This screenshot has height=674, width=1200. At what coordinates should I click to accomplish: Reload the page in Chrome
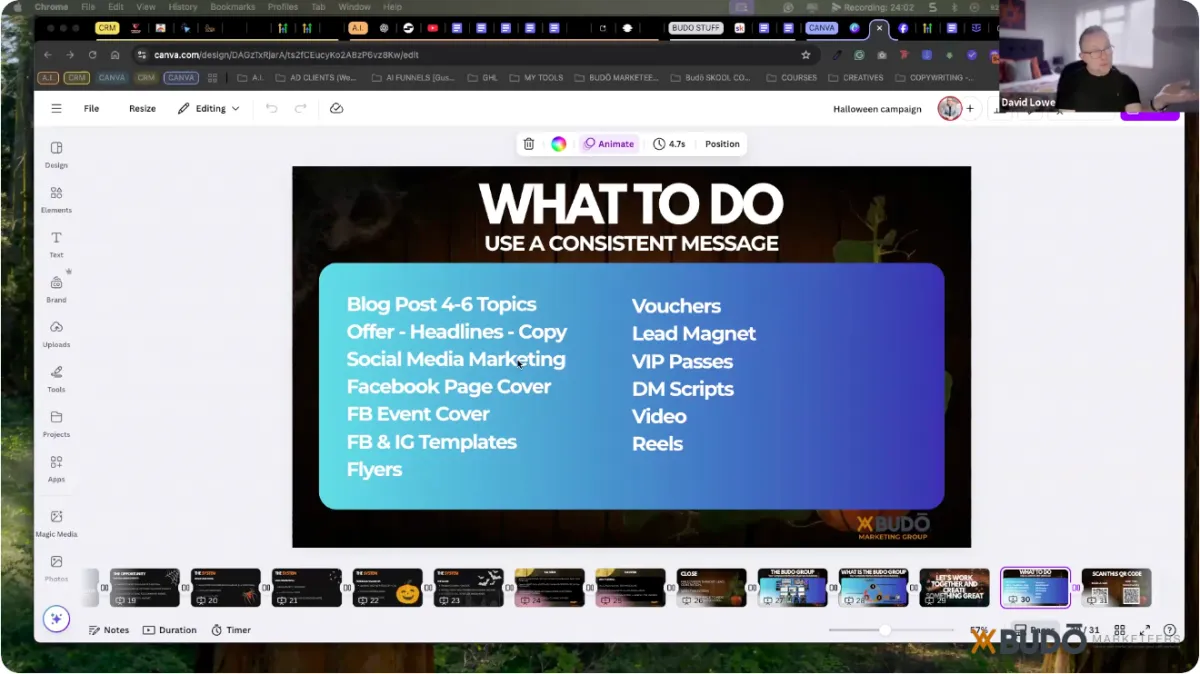coord(93,55)
